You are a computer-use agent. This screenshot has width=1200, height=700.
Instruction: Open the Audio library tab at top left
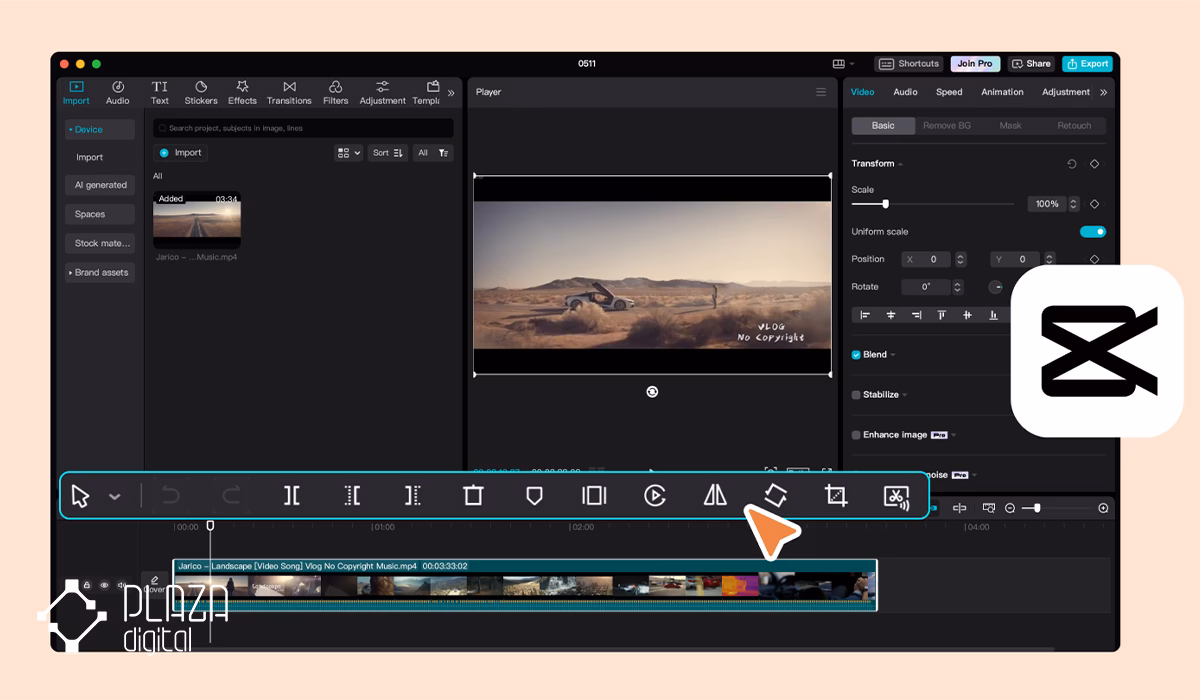[x=118, y=93]
